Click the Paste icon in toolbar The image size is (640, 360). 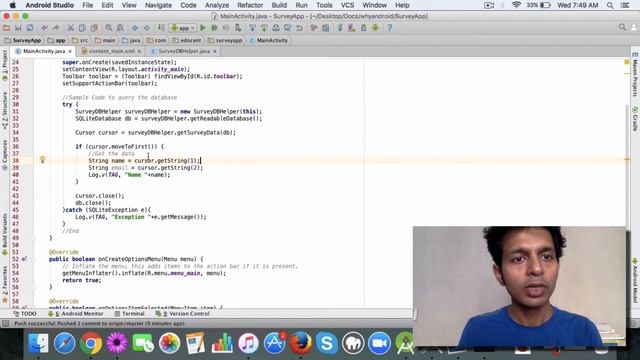pyautogui.click(x=94, y=28)
